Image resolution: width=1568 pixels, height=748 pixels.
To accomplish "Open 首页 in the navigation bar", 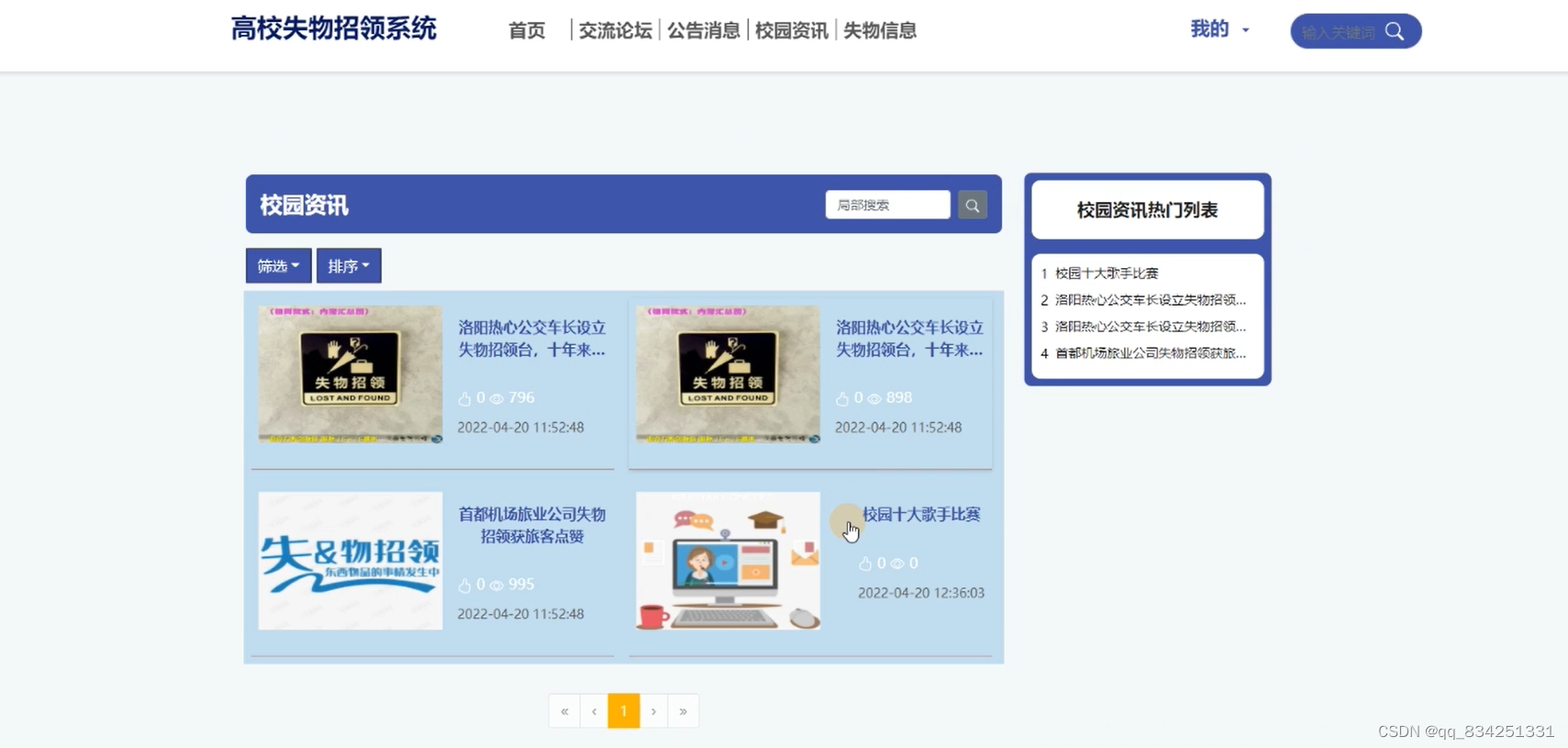I will click(527, 30).
